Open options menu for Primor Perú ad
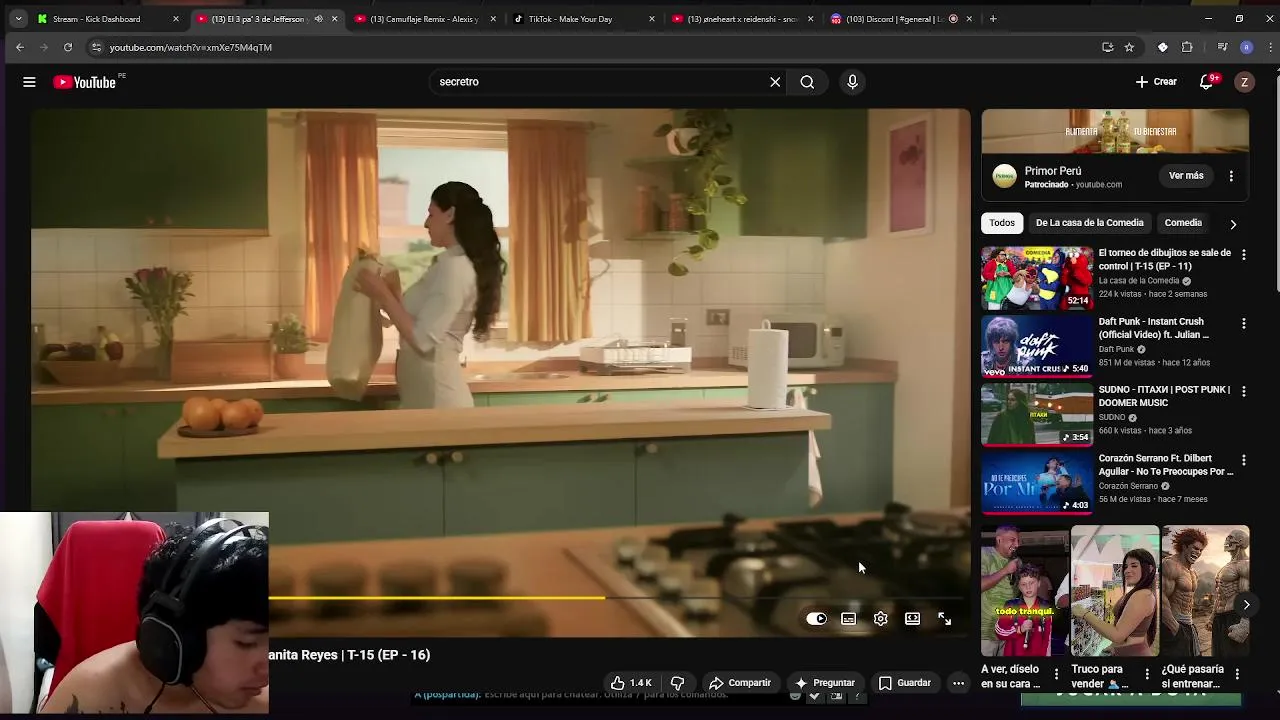The height and width of the screenshot is (720, 1280). pos(1231,176)
